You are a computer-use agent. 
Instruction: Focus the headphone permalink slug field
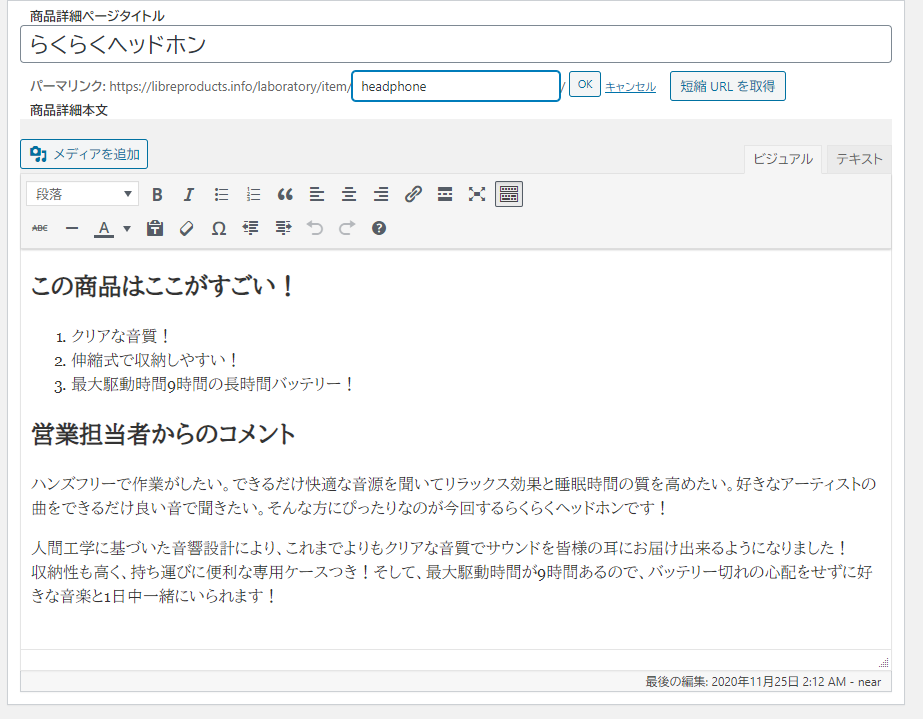[x=456, y=86]
